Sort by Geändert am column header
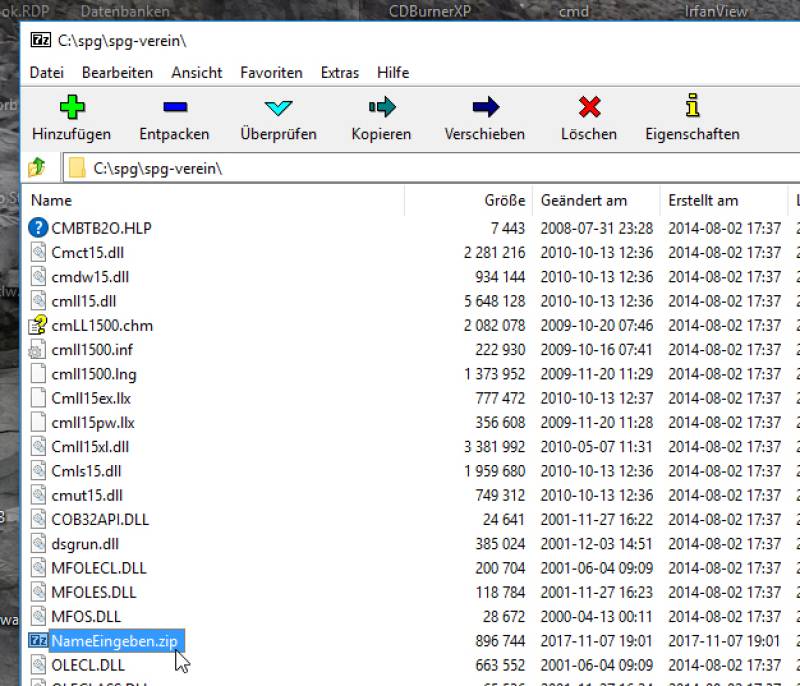800x686 pixels. (583, 200)
